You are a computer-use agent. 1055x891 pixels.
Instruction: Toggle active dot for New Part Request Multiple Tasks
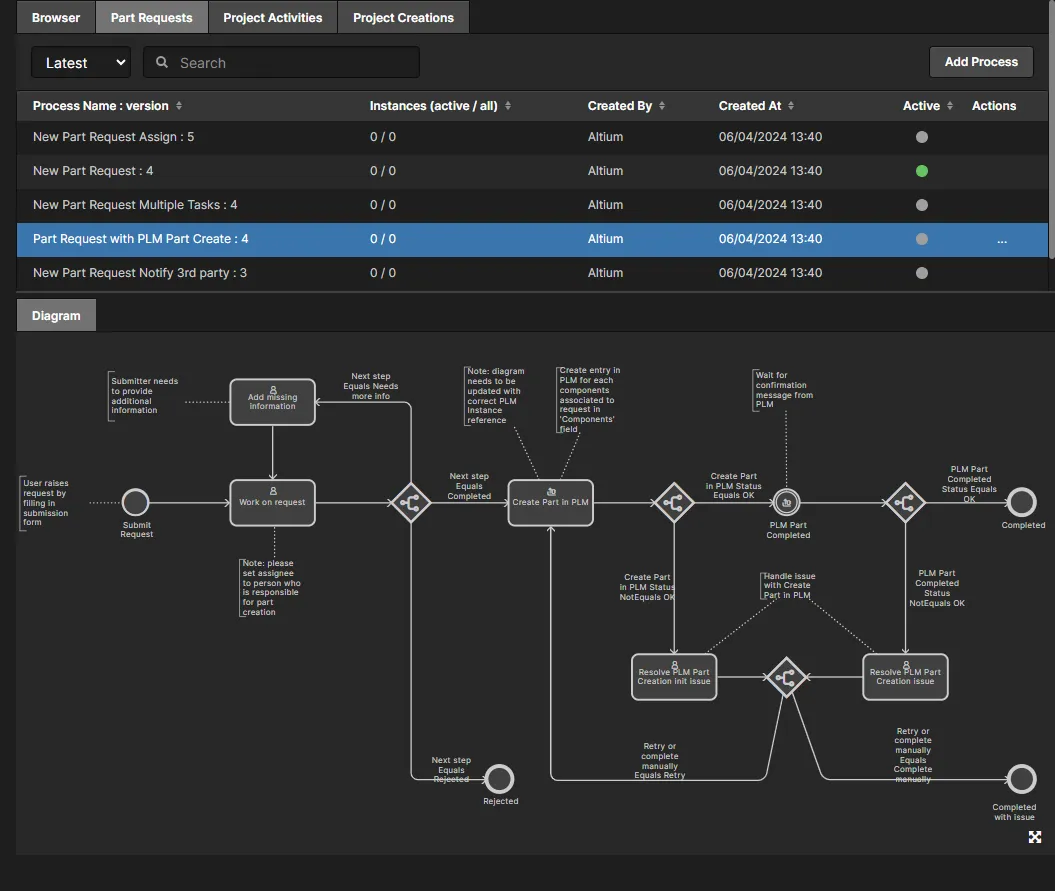tap(921, 205)
